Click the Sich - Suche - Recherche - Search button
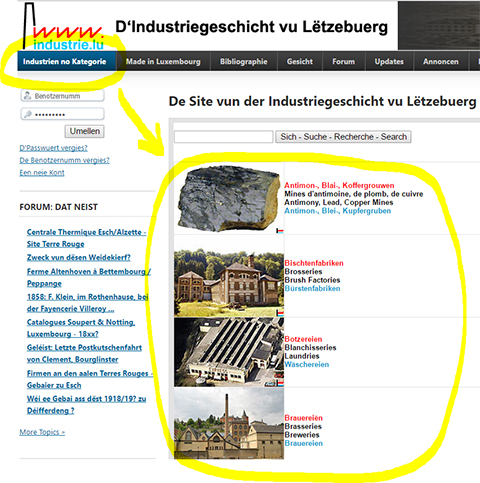Viewport: 480px width, 483px height. 343,137
